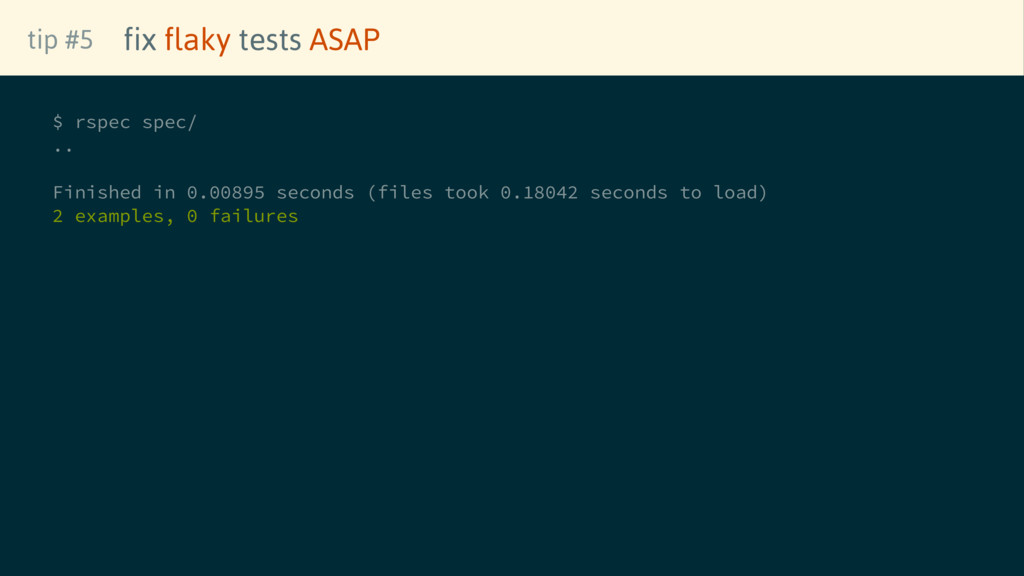Screen dimensions: 1024x576
Task: Click the "0.18042" load time value
Action: [x=539, y=192]
